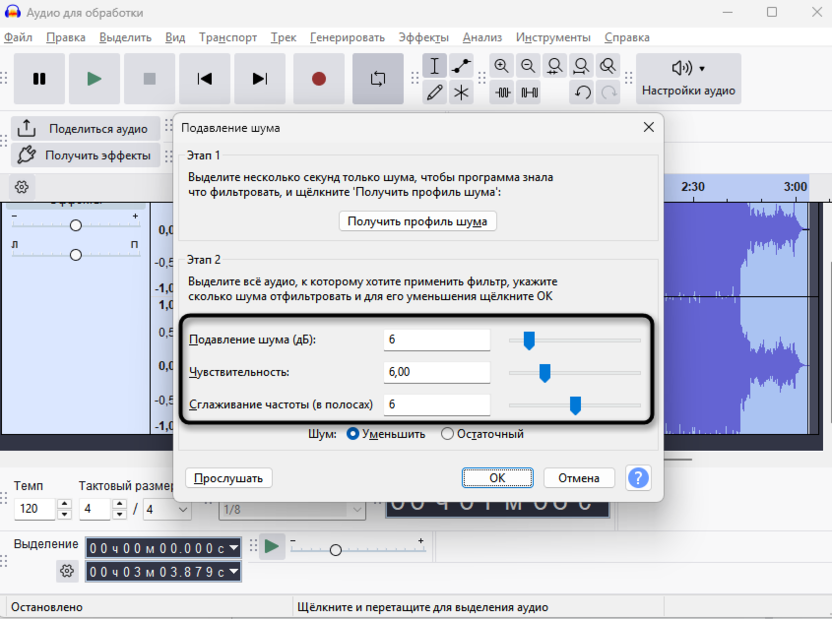The width and height of the screenshot is (832, 619).
Task: Click the Trim audio outside selection icon
Action: [501, 92]
